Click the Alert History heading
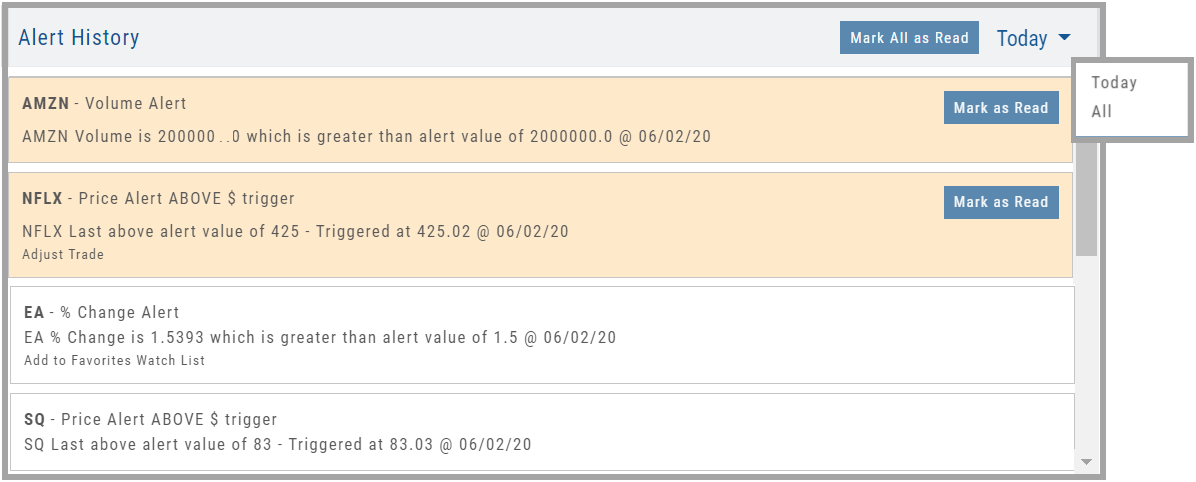 79,38
